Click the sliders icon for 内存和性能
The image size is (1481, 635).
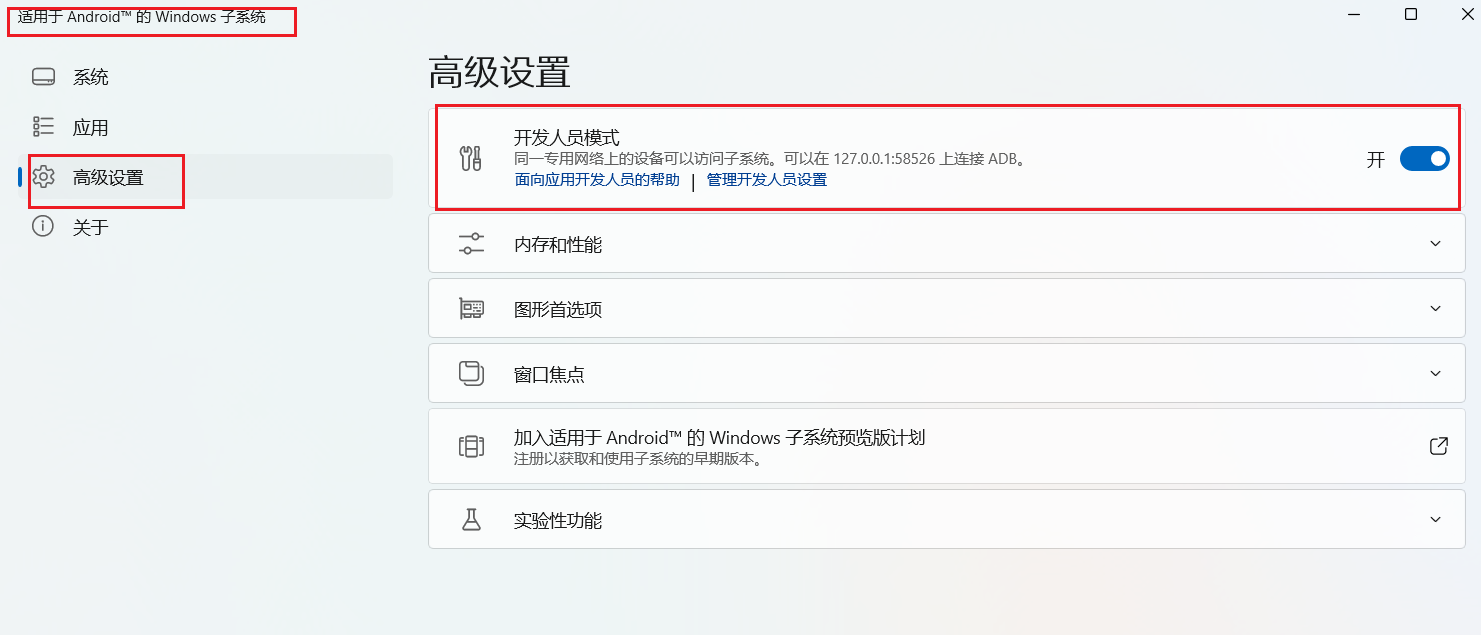pyautogui.click(x=470, y=244)
